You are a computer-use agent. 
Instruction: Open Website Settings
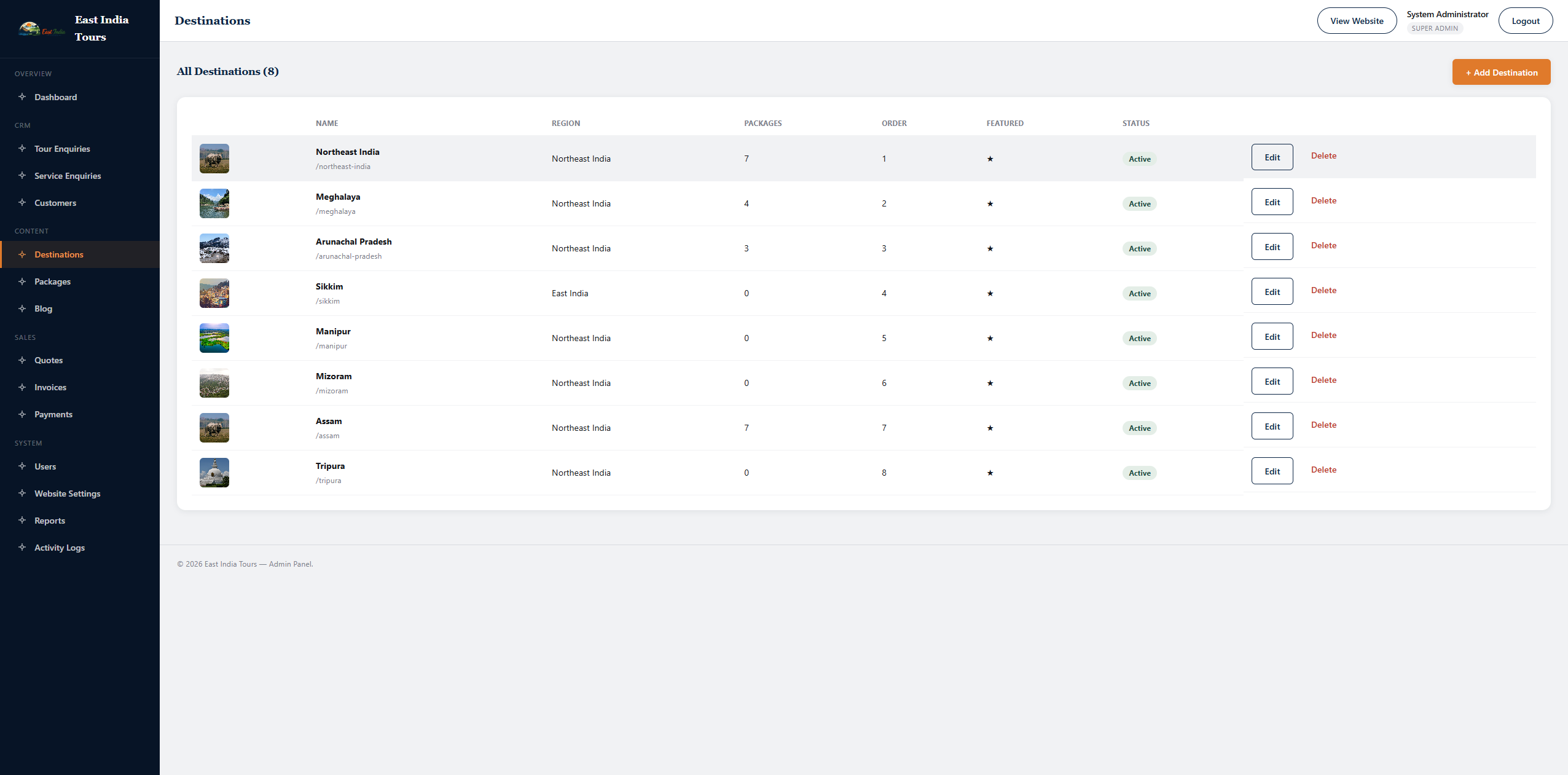tap(80, 494)
